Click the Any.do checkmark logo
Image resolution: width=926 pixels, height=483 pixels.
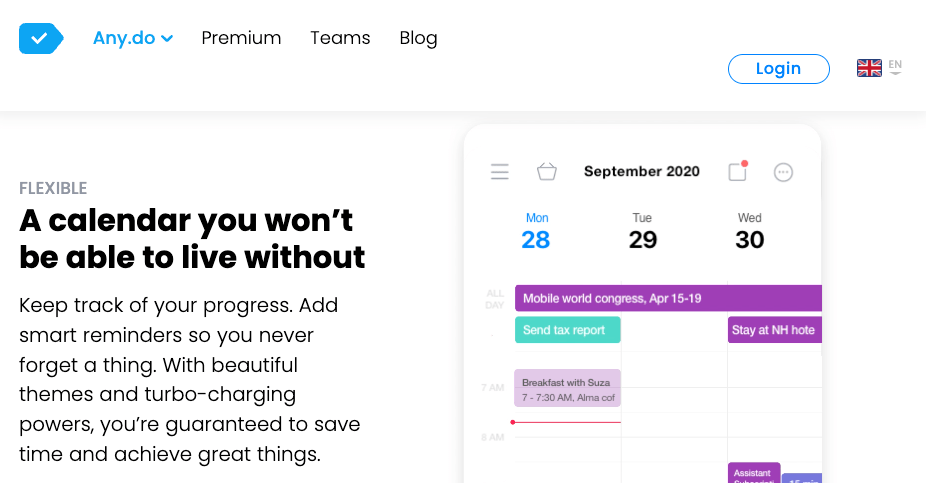coord(41,39)
